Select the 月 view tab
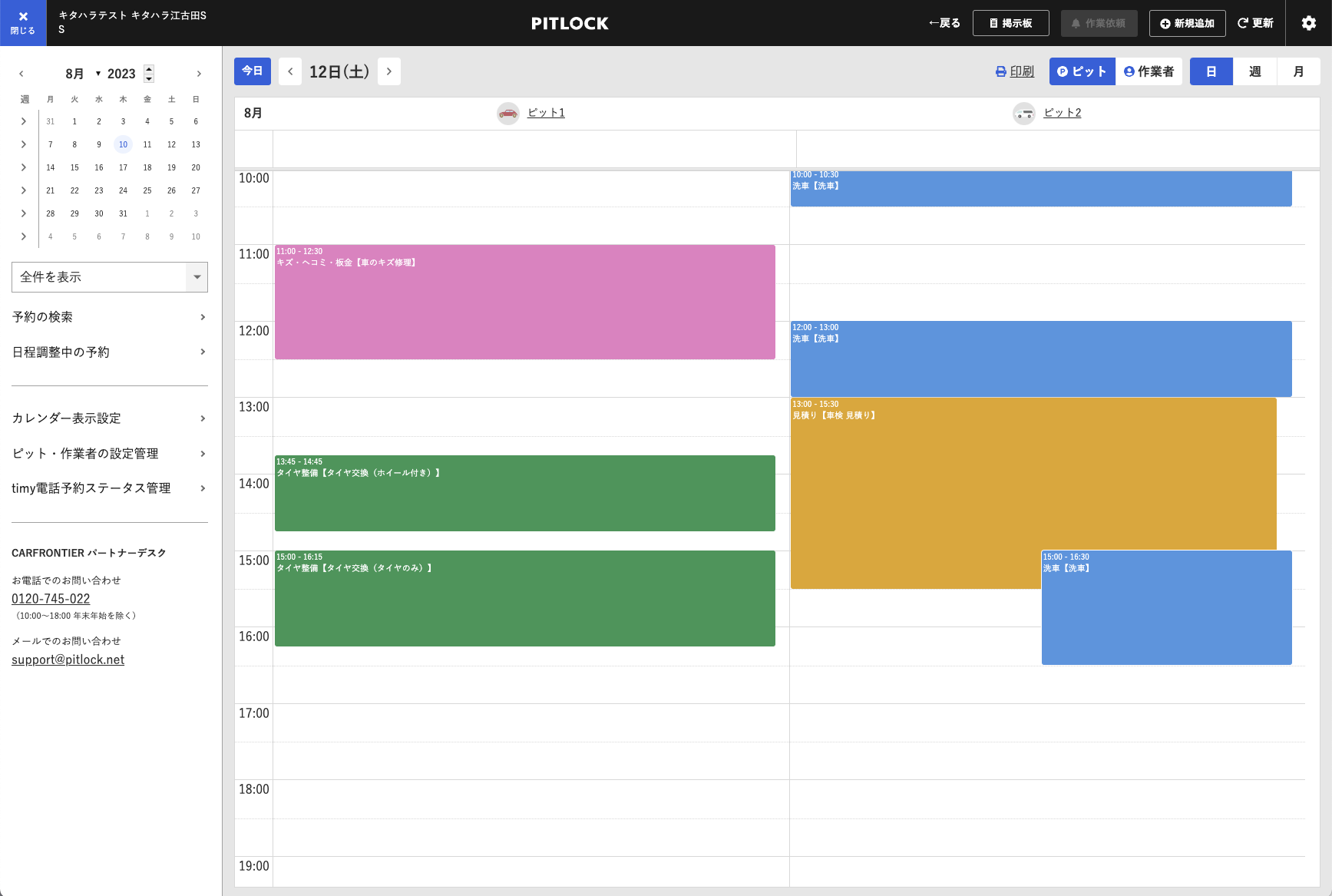Screen dimensions: 1332x896 click(1298, 71)
